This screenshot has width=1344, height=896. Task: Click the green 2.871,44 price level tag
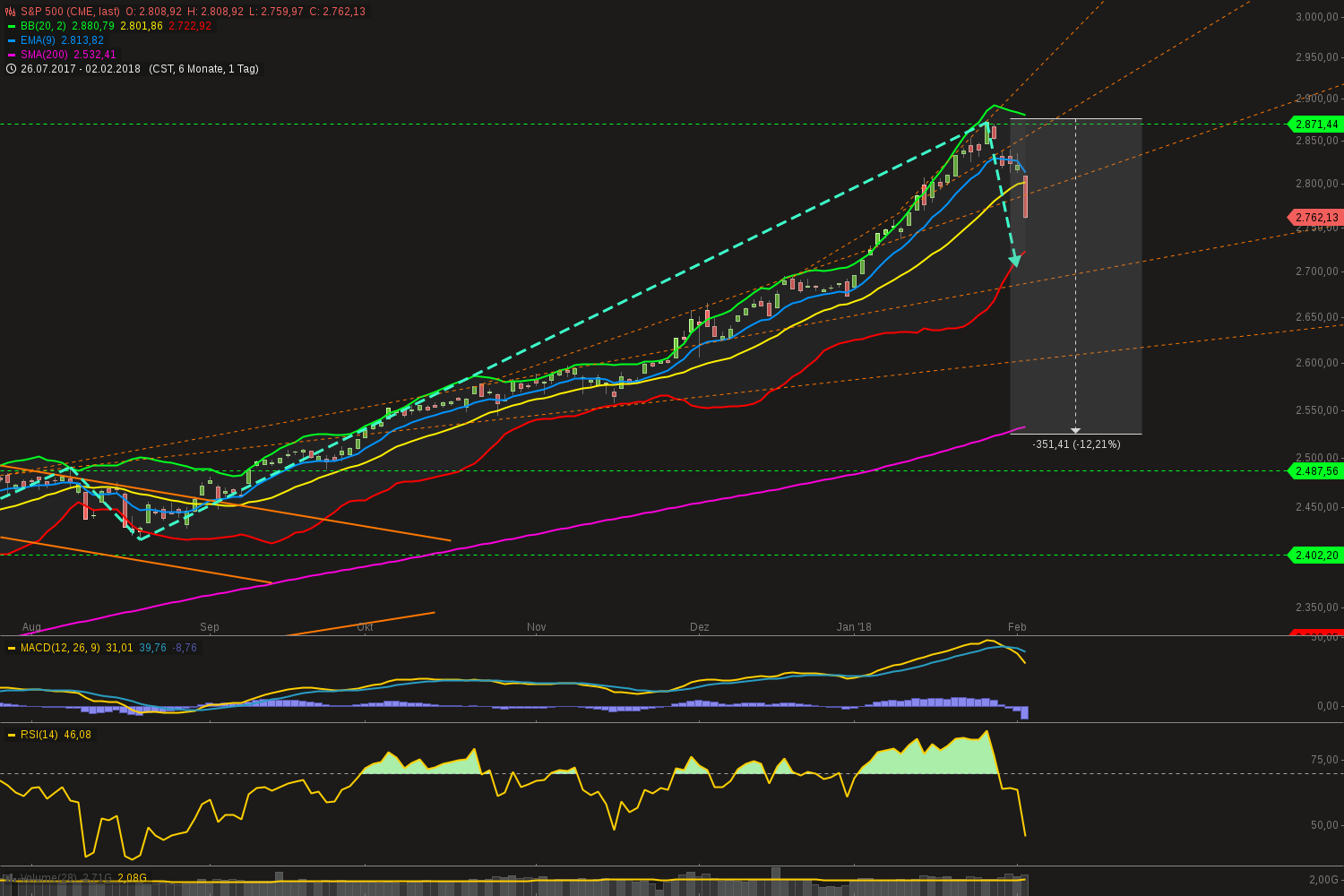click(1316, 125)
